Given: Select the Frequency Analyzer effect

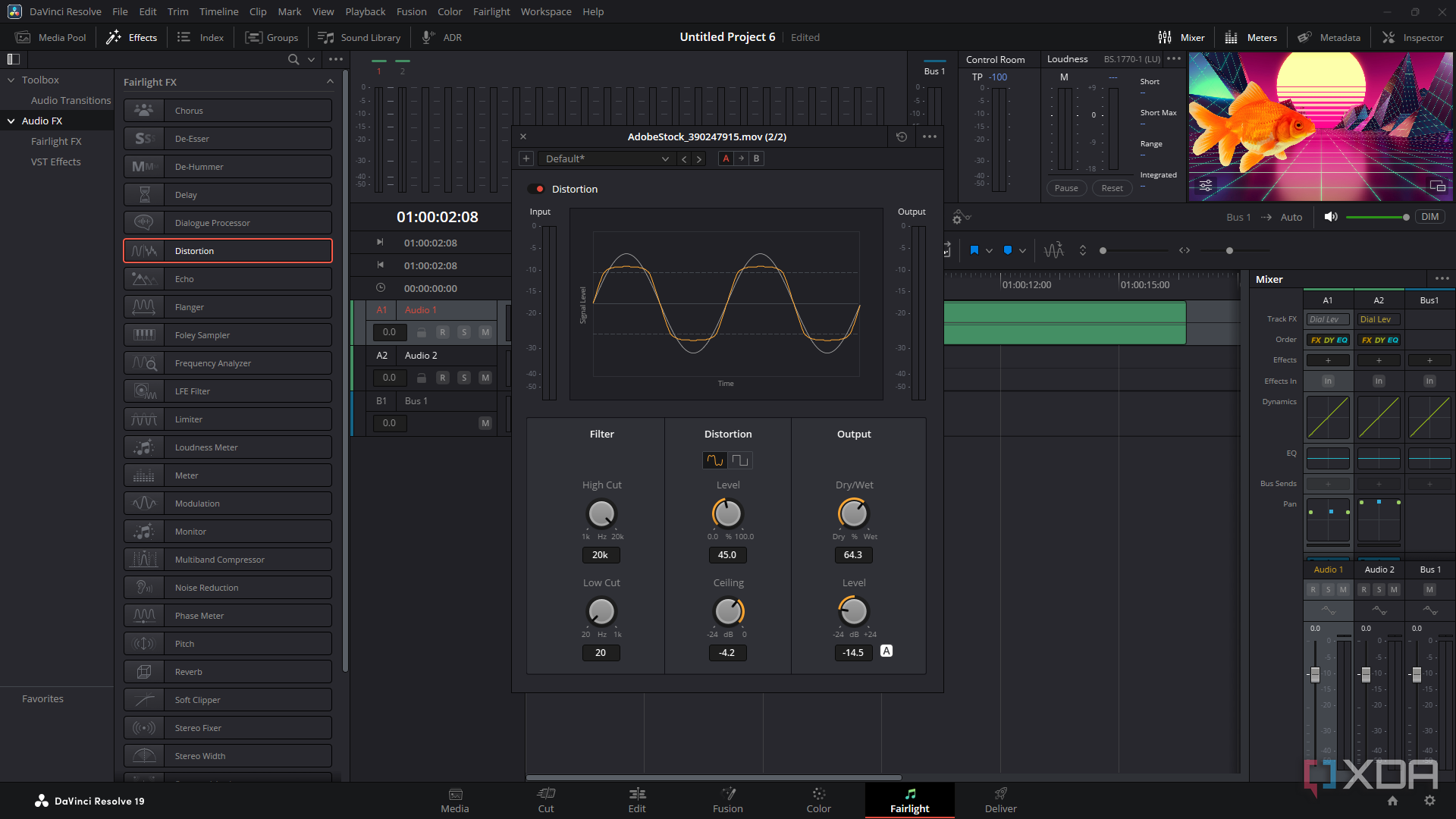Looking at the screenshot, I should point(227,363).
